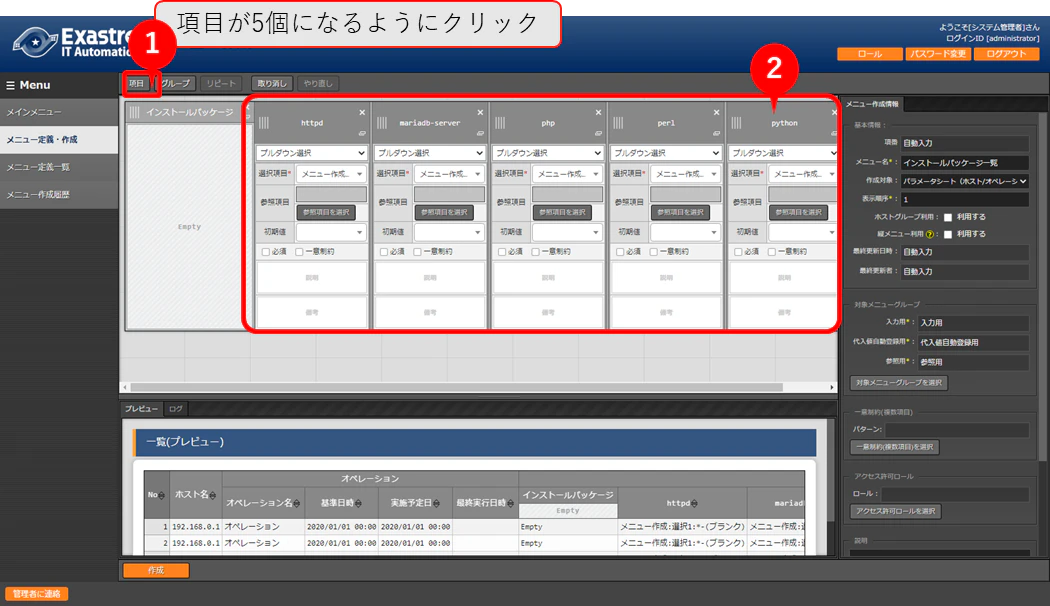Screen dimensions: 1050x606
Task: Open メニュー定義一覧 in sidebar
Action: coord(59,167)
